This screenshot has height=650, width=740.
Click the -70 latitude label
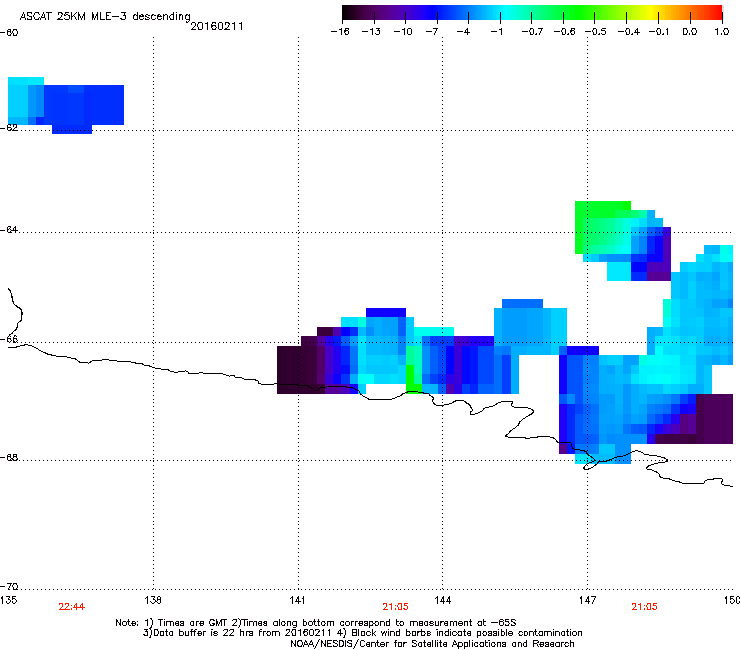[x=9, y=586]
